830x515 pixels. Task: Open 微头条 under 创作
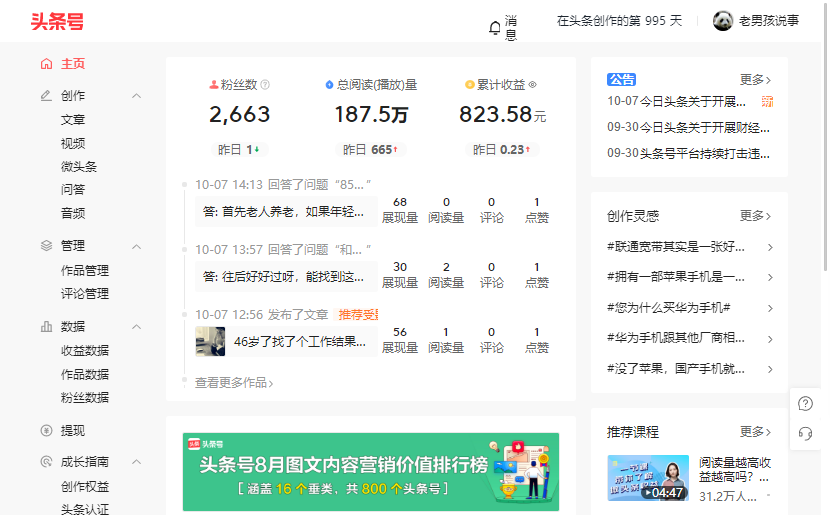79,167
